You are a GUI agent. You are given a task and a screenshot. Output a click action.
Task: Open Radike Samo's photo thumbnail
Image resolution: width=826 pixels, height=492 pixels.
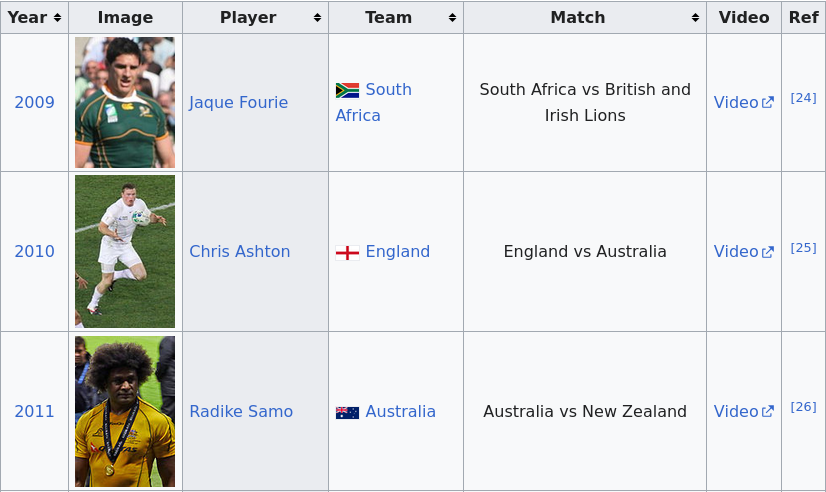[125, 411]
